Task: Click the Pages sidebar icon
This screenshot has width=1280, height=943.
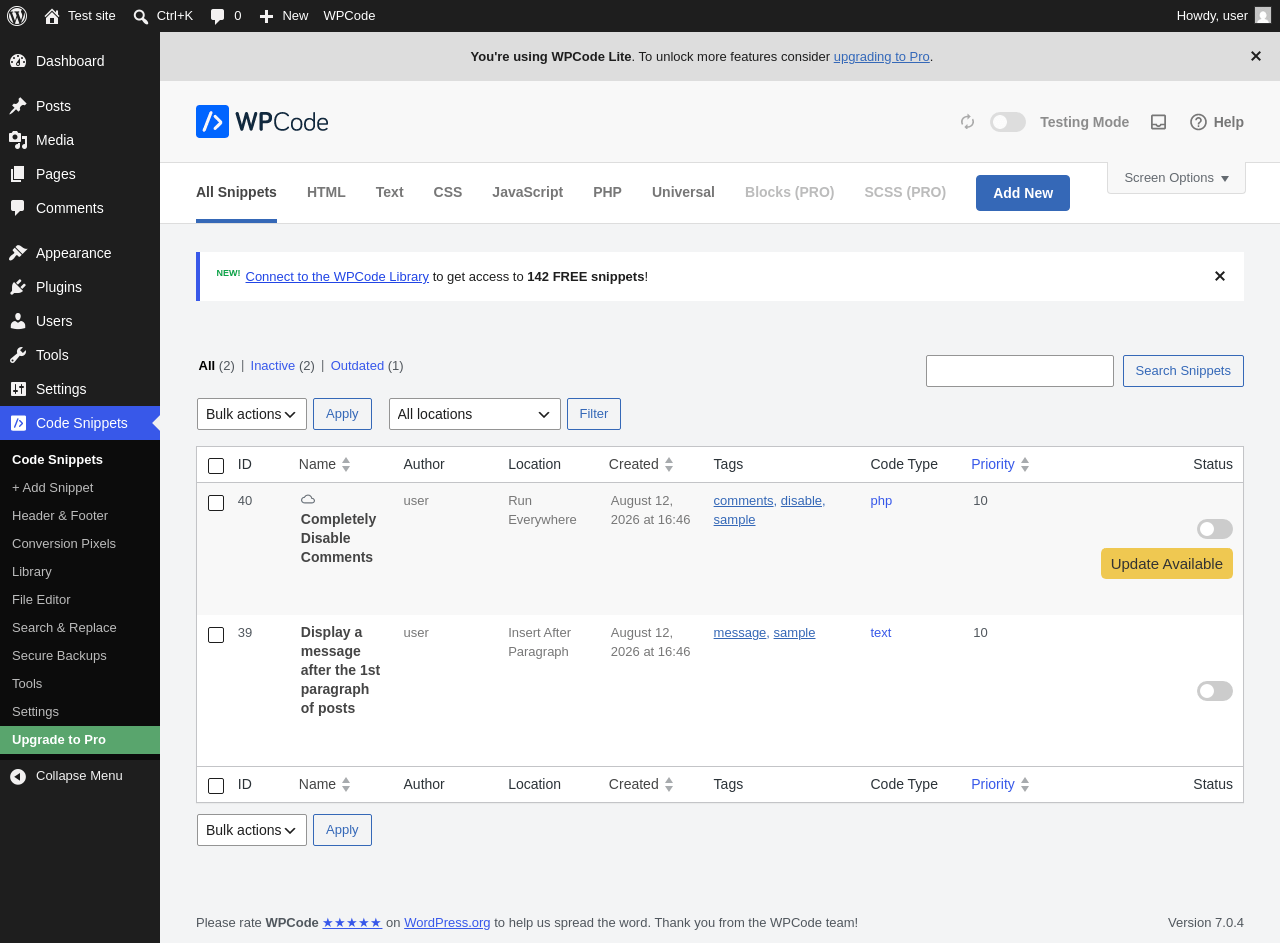Action: click(x=18, y=174)
